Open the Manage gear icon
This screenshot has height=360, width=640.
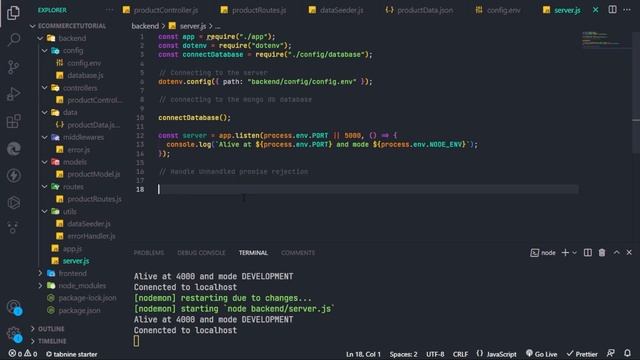pos(13,333)
